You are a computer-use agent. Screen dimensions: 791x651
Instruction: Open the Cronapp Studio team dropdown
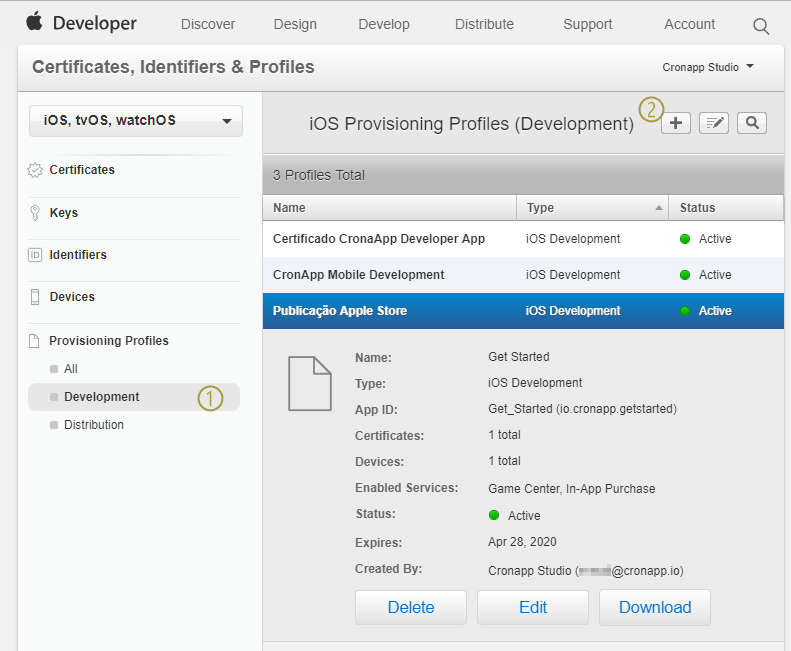click(708, 67)
